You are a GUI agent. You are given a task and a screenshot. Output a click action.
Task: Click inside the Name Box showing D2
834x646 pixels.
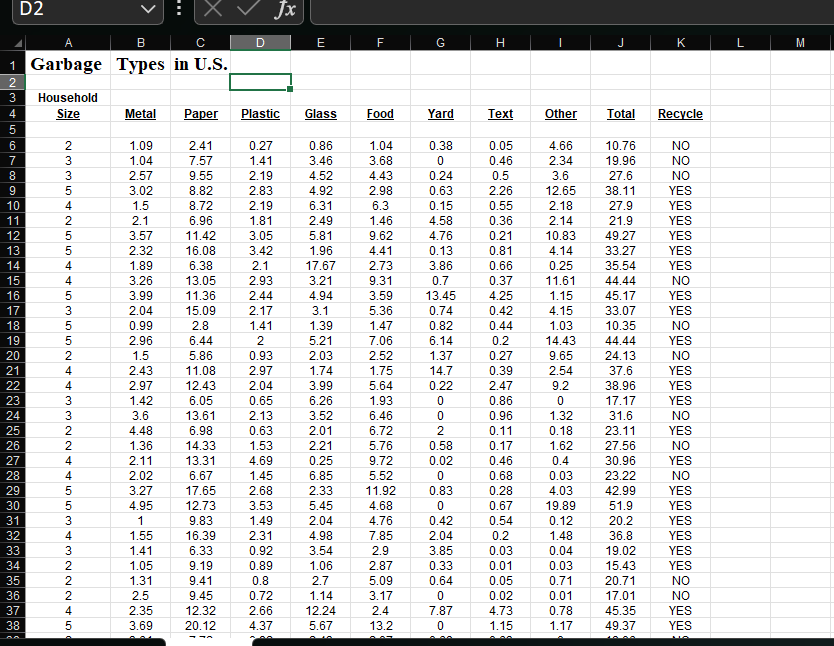[60, 12]
